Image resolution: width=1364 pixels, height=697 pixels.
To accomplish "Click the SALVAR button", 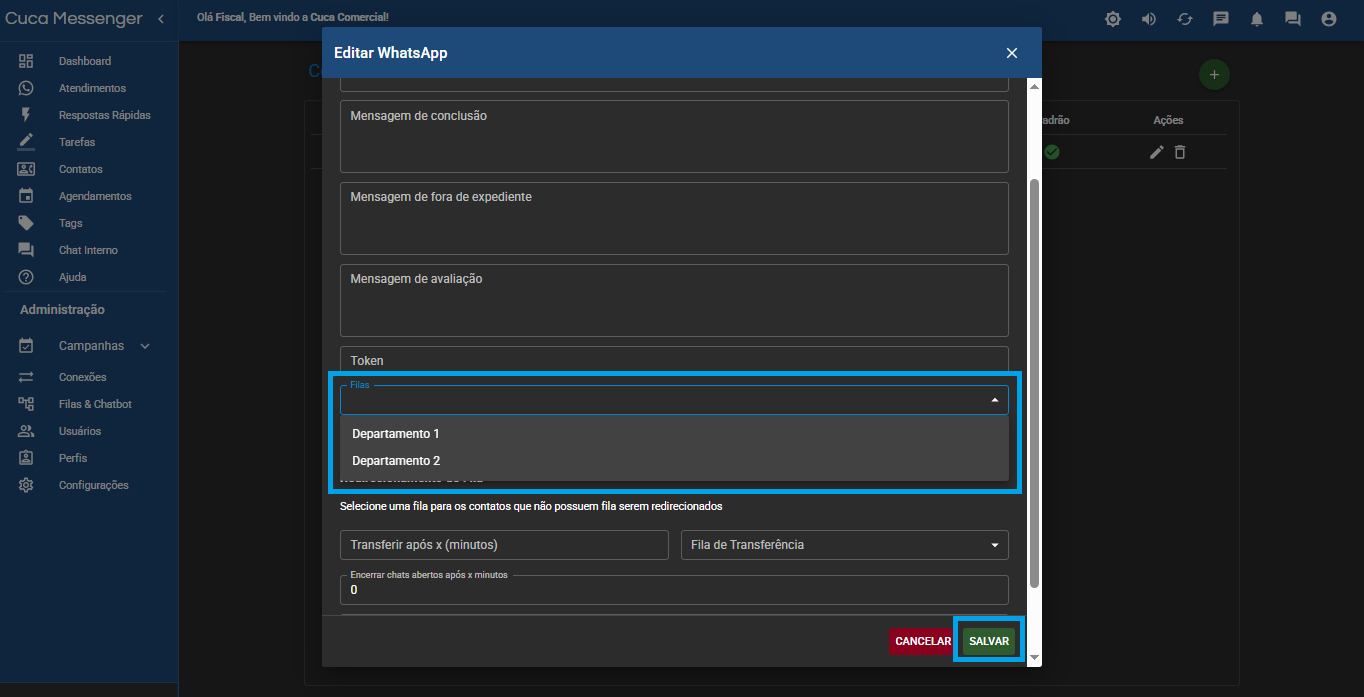I will coord(989,641).
